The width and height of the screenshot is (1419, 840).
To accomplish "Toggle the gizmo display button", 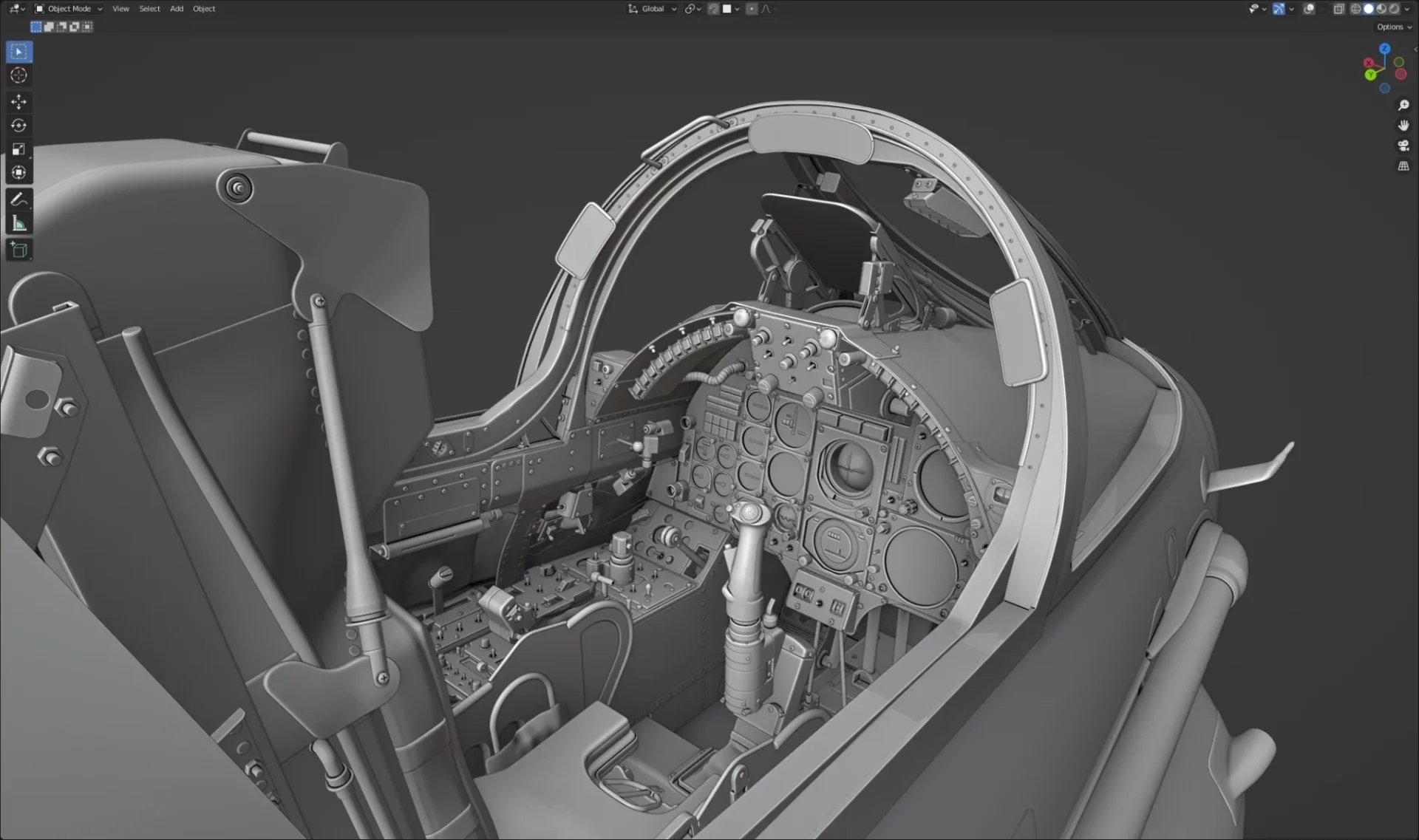I will click(1279, 9).
